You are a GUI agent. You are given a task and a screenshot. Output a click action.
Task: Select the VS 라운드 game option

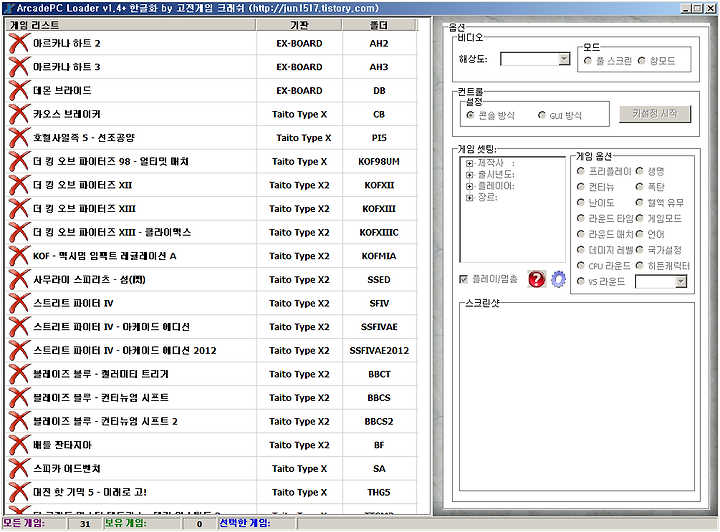click(x=580, y=281)
